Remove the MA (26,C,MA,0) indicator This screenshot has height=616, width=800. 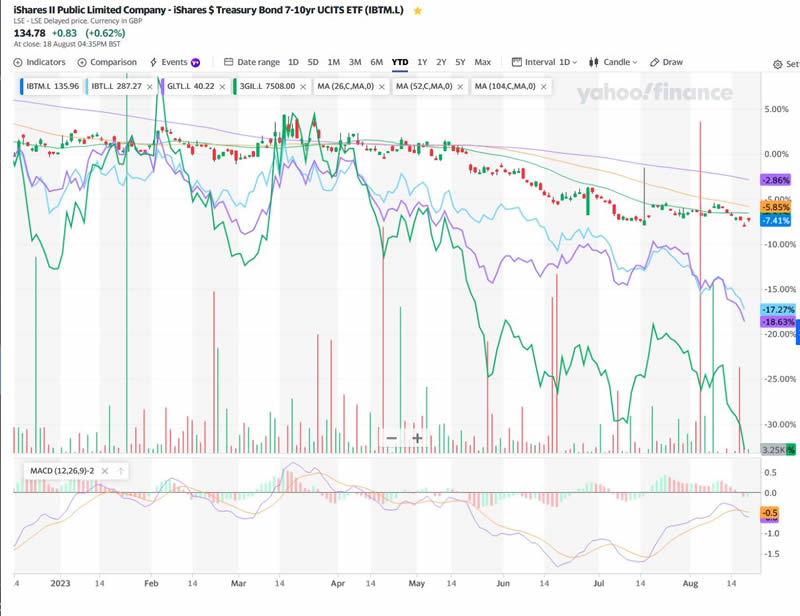[382, 87]
